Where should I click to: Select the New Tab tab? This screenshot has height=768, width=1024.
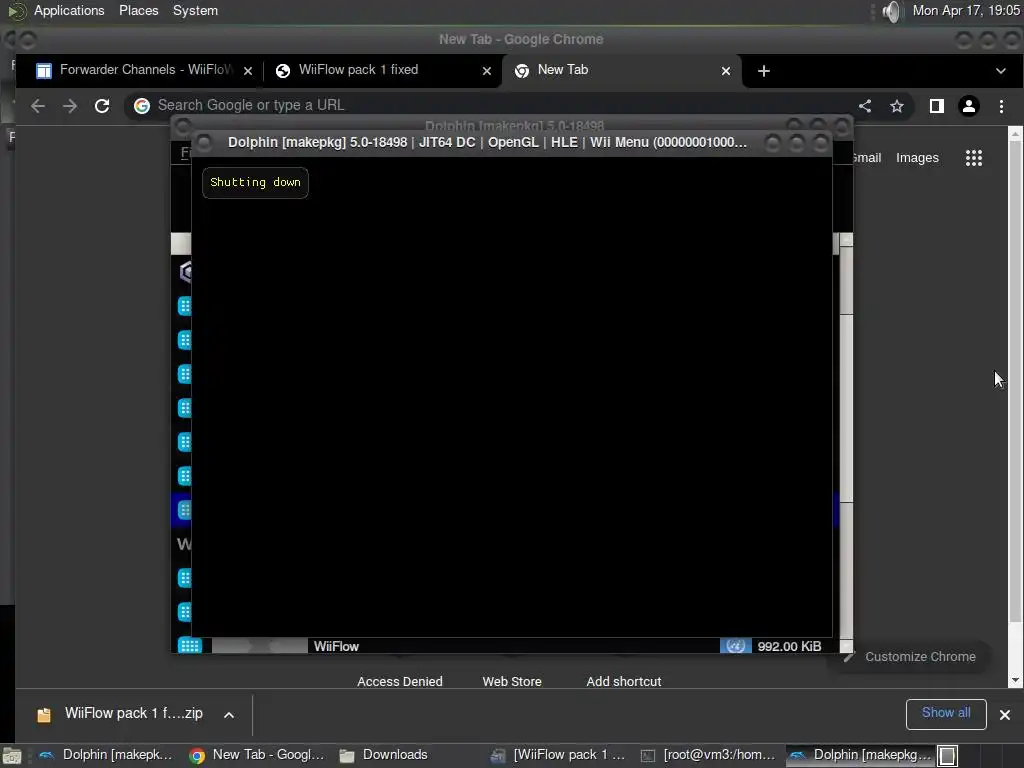pyautogui.click(x=622, y=70)
